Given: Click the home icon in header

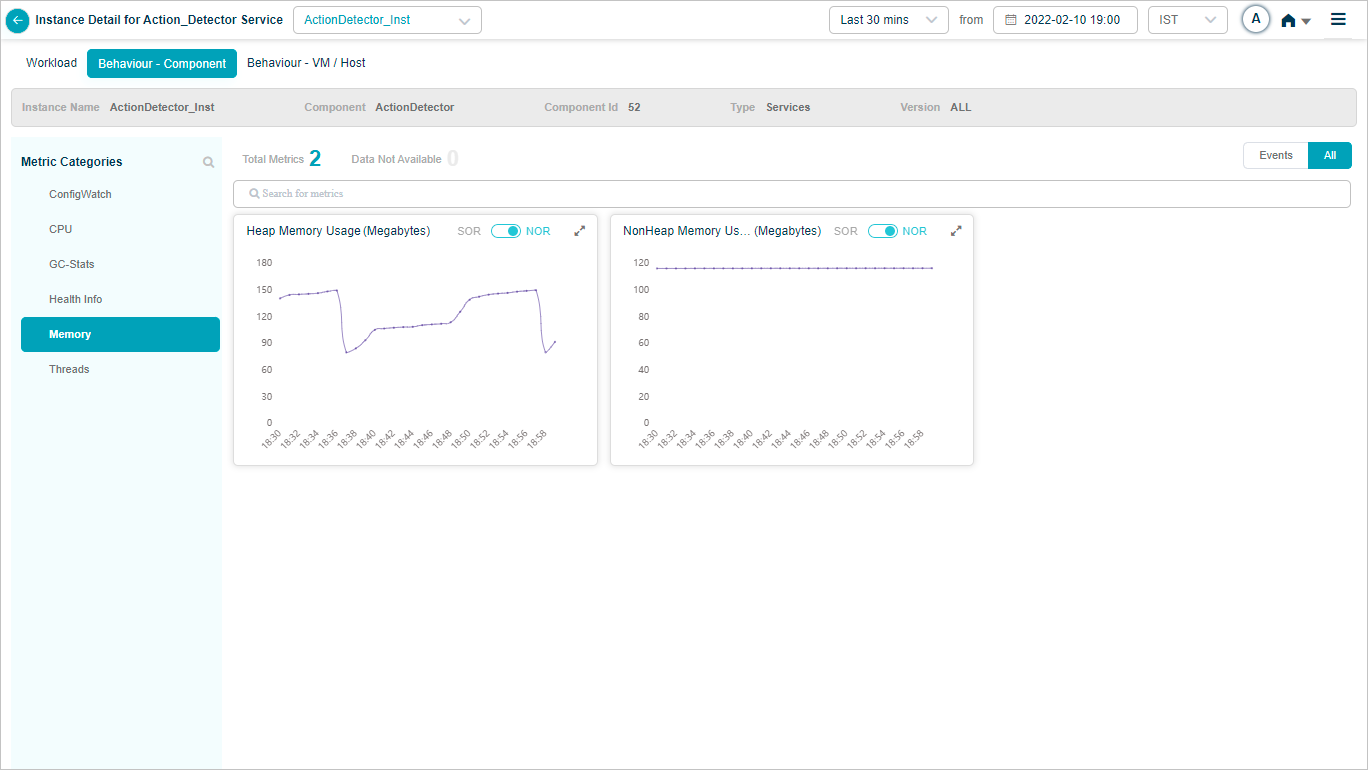Looking at the screenshot, I should point(1289,21).
